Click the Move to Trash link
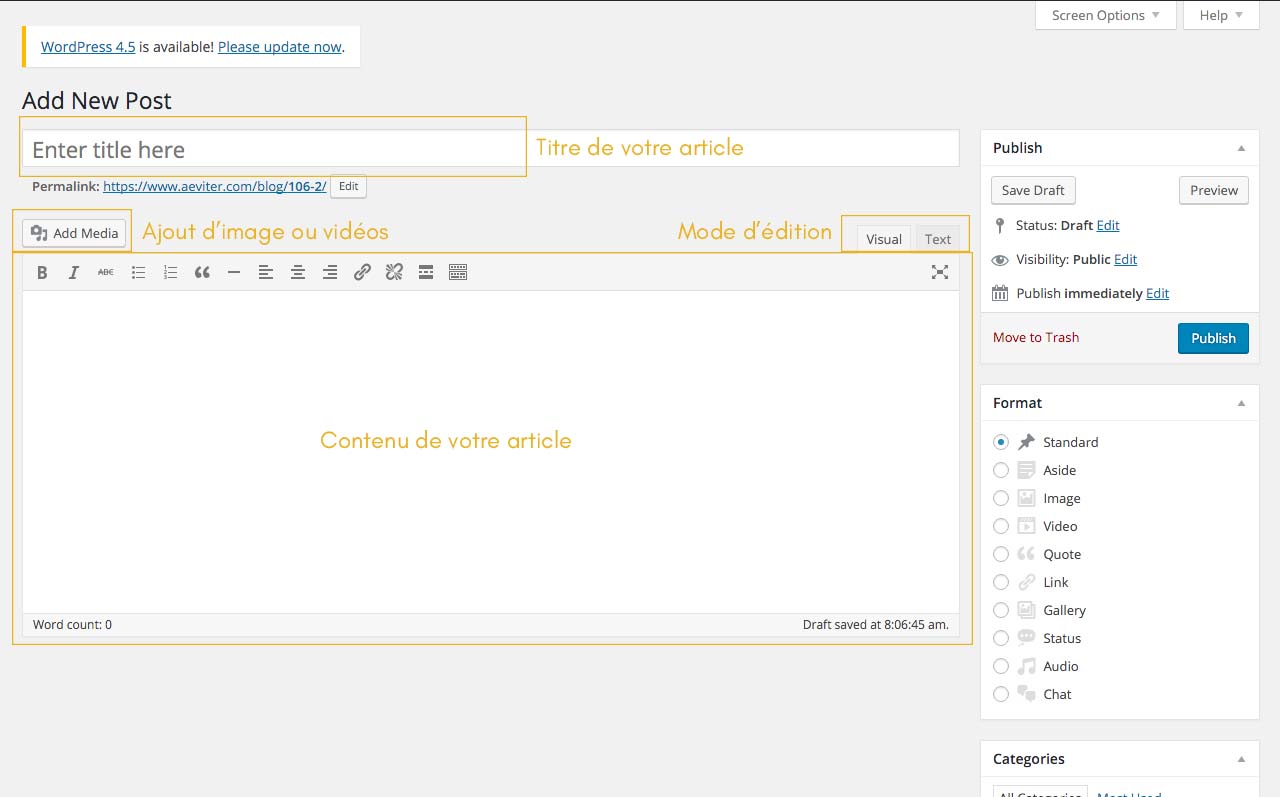Viewport: 1280px width, 797px height. [x=1036, y=337]
